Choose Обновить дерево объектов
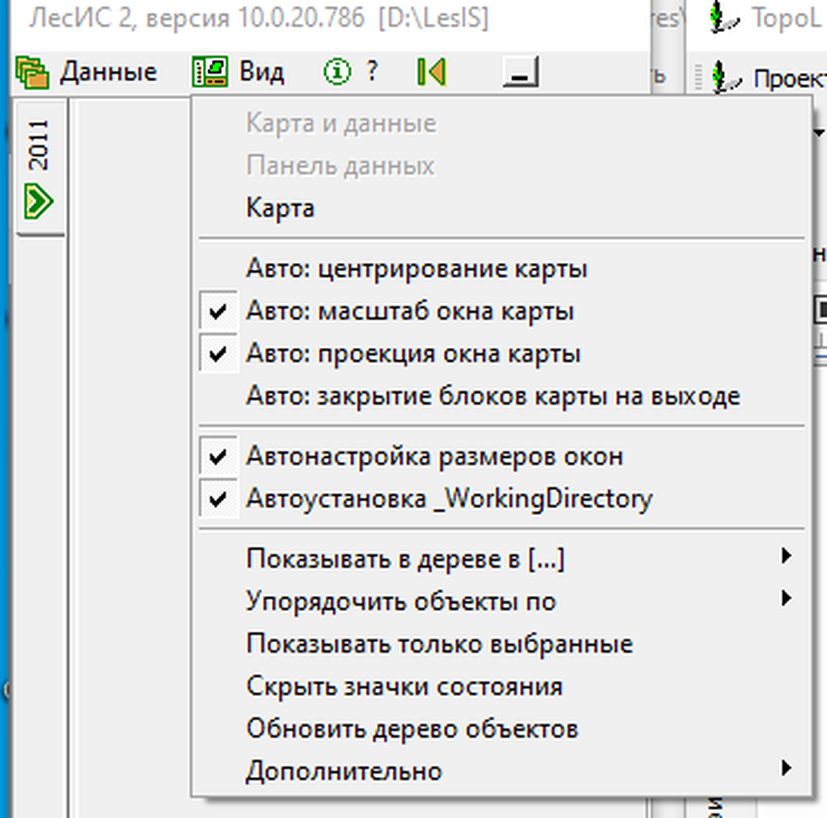Image resolution: width=827 pixels, height=818 pixels. [411, 729]
